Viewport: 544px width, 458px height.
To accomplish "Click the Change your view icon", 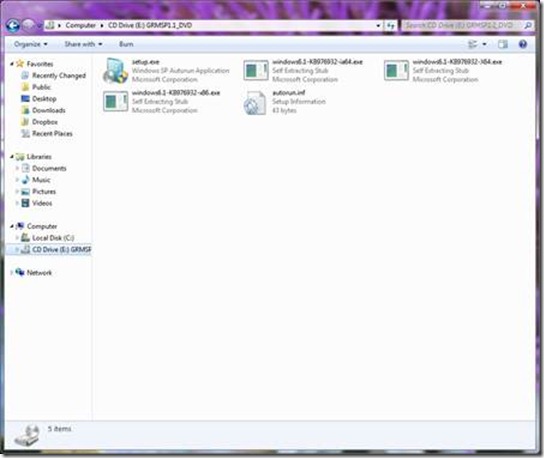I will point(473,44).
